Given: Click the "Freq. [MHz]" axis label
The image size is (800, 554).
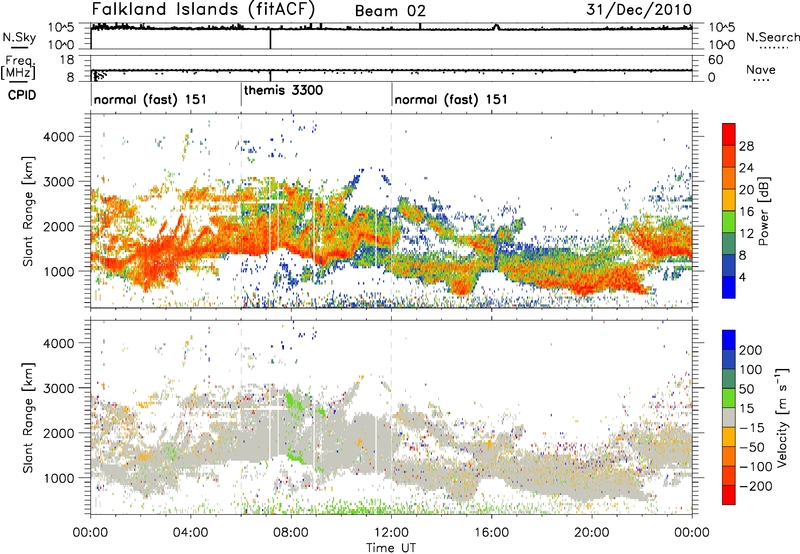Looking at the screenshot, I should coord(18,67).
